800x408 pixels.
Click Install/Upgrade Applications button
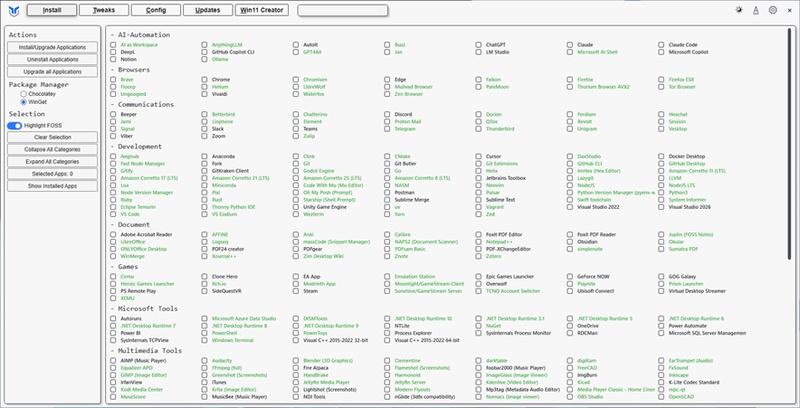click(x=53, y=47)
